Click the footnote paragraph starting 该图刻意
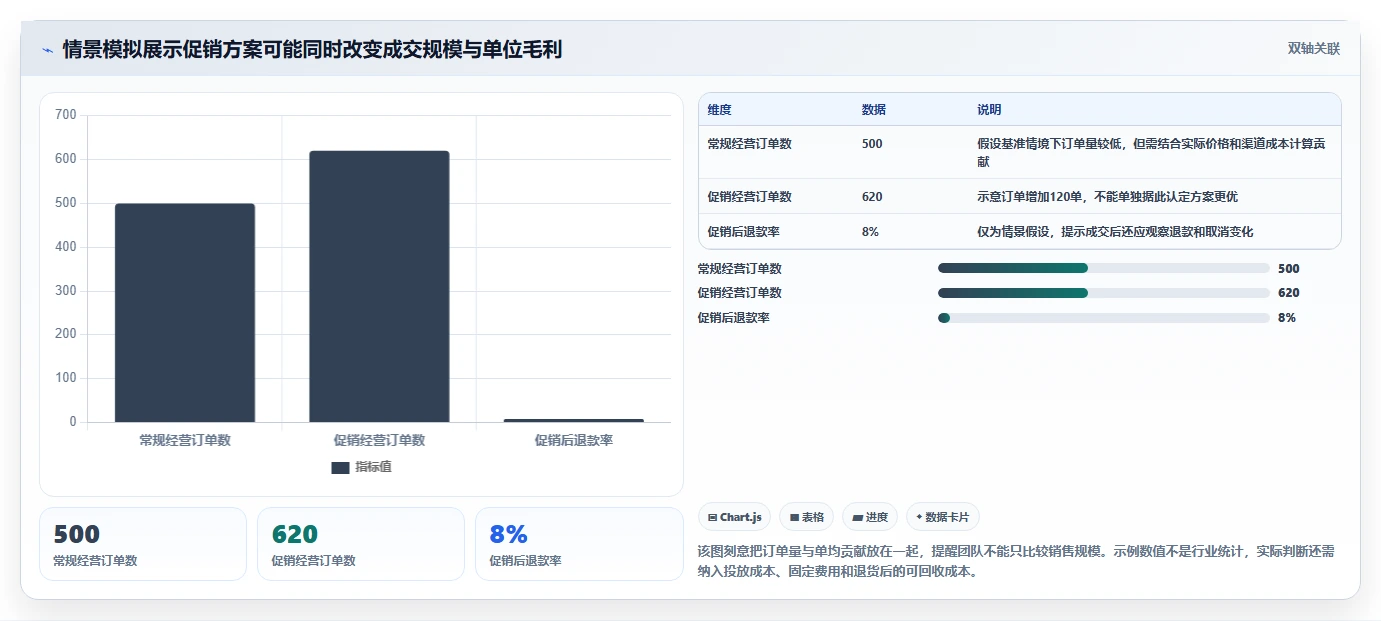The image size is (1381, 621). (x=1016, y=562)
